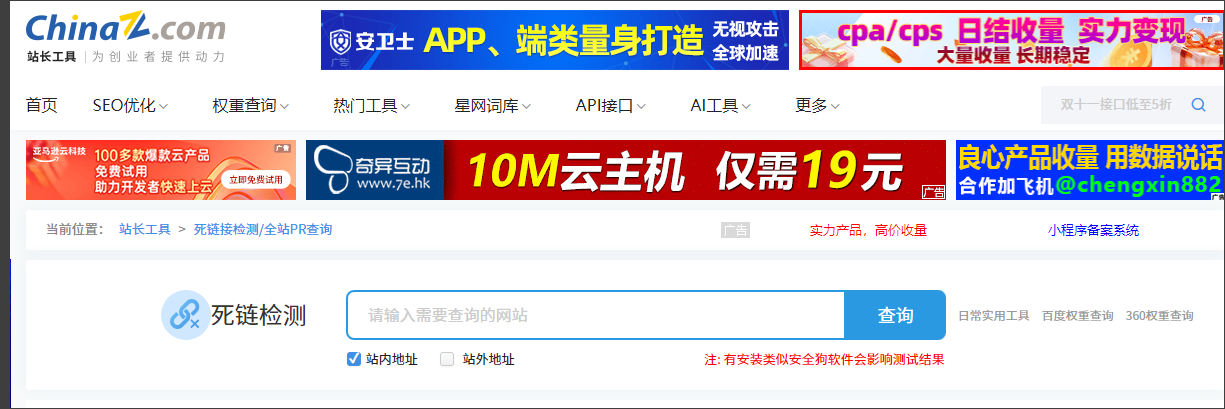Open the API接口 menu item
The image size is (1225, 409).
coord(610,106)
